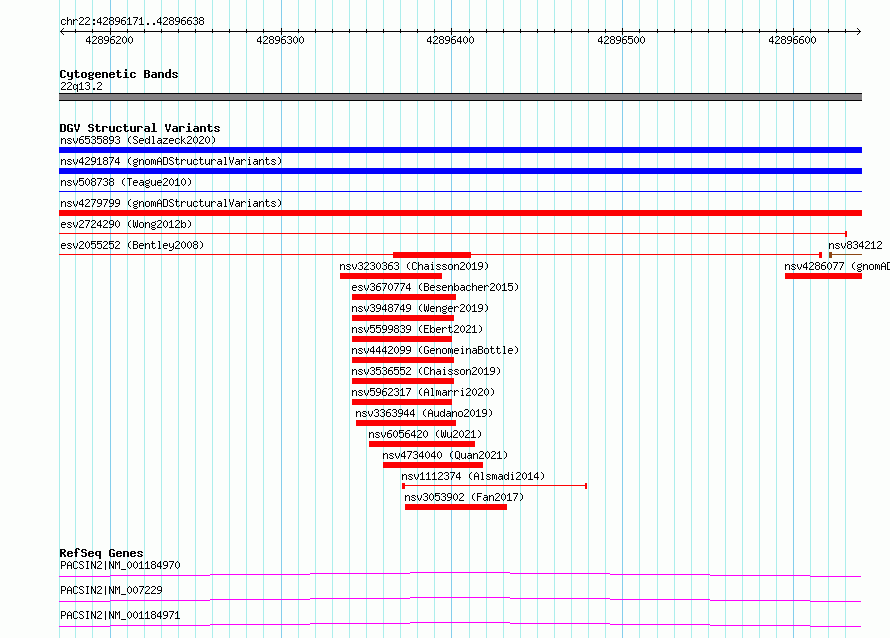This screenshot has width=890, height=638.
Task: Select the red bar under nsv4286077 label
Action: point(824,276)
